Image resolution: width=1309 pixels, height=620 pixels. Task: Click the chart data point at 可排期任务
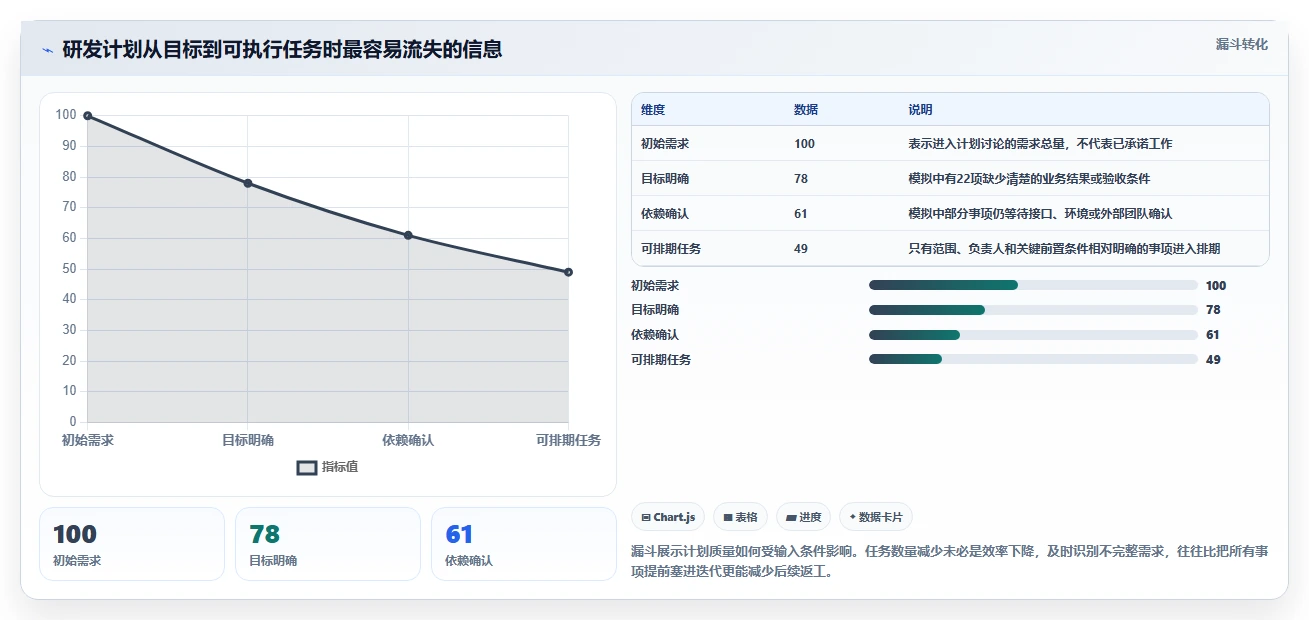click(568, 272)
